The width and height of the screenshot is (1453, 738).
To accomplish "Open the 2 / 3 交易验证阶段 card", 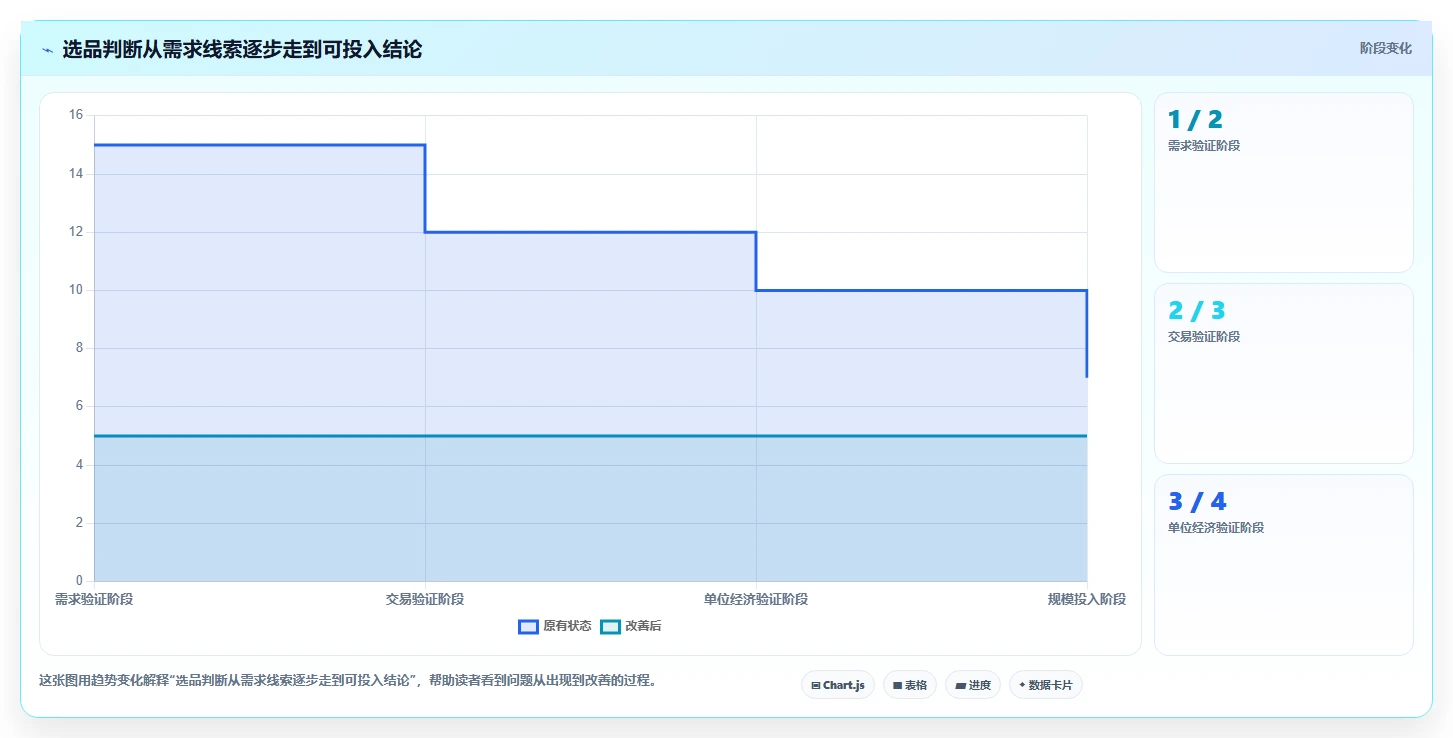I will point(1284,373).
